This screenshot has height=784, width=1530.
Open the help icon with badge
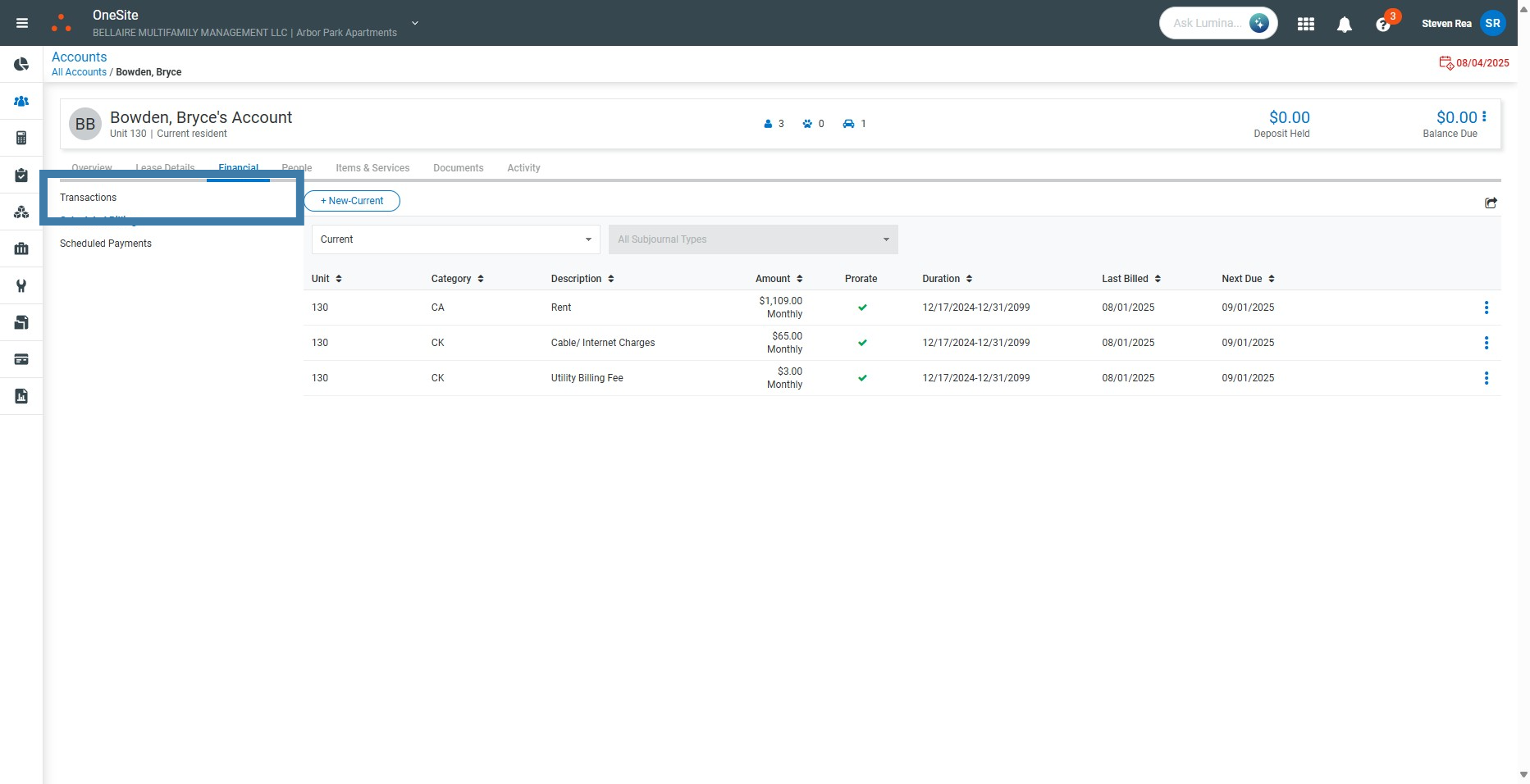pyautogui.click(x=1384, y=24)
